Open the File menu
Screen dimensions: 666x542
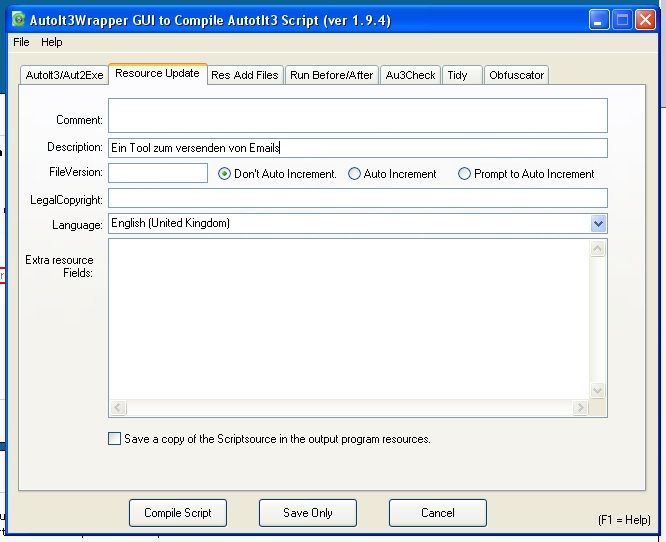[21, 42]
